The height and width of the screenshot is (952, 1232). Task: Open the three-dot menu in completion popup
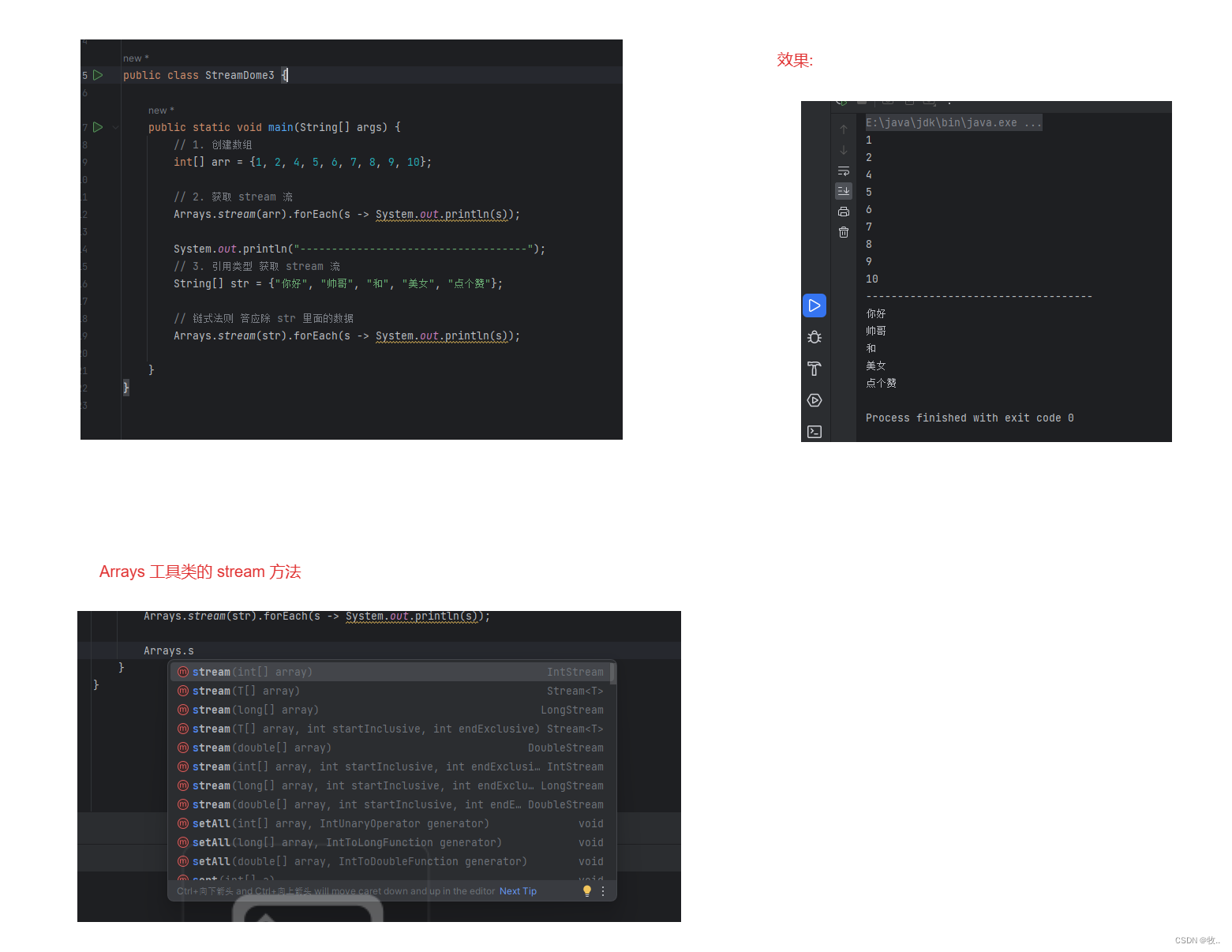[x=603, y=890]
